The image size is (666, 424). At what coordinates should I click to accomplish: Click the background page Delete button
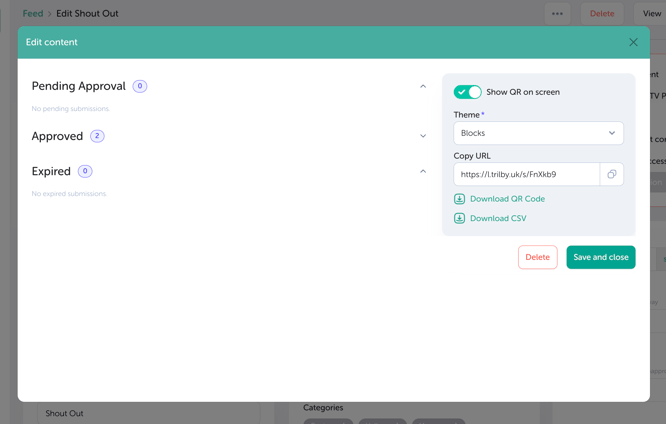pyautogui.click(x=602, y=14)
